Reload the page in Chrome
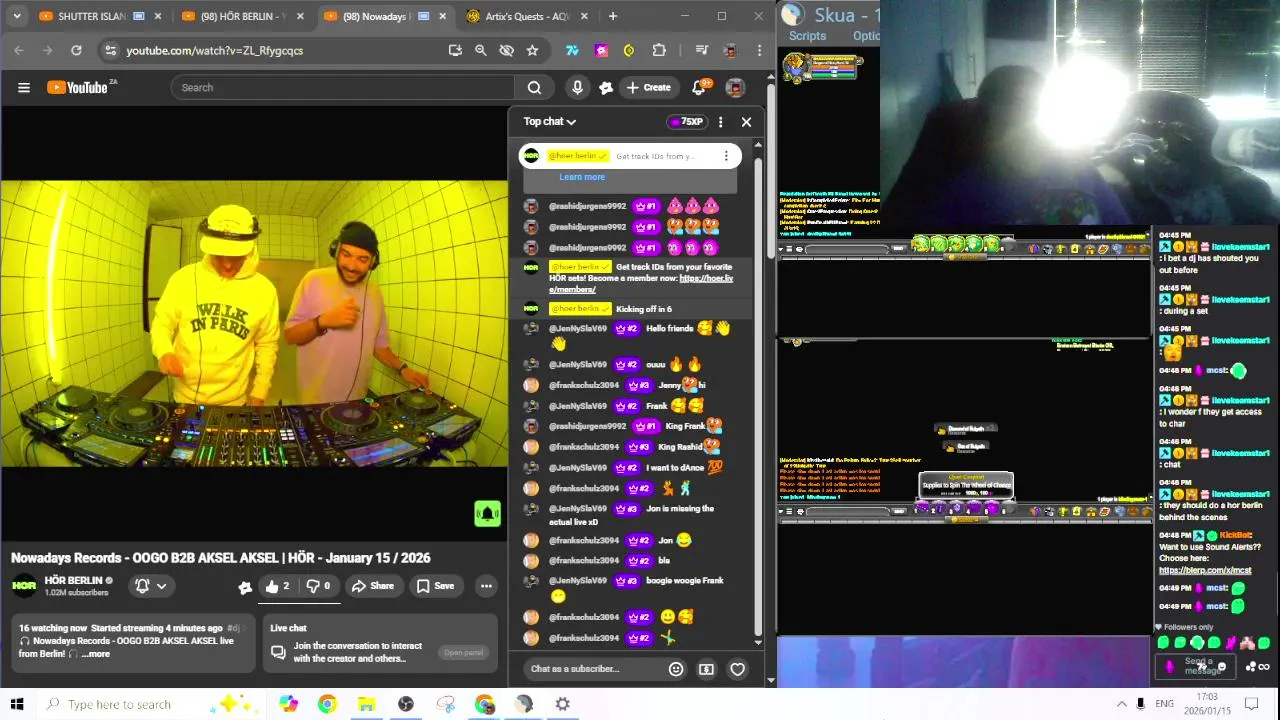The height and width of the screenshot is (720, 1280). tap(76, 50)
